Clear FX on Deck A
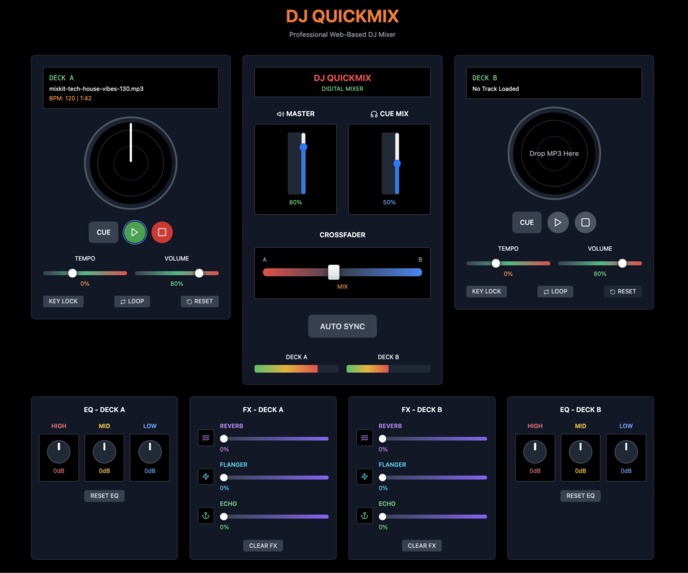 [263, 545]
